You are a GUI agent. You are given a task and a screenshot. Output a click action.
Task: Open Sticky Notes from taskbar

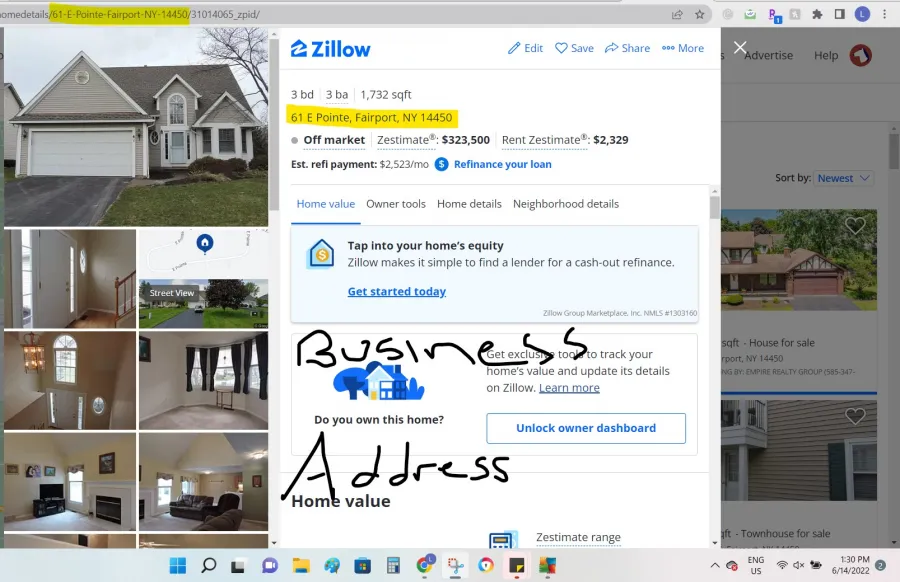point(517,566)
